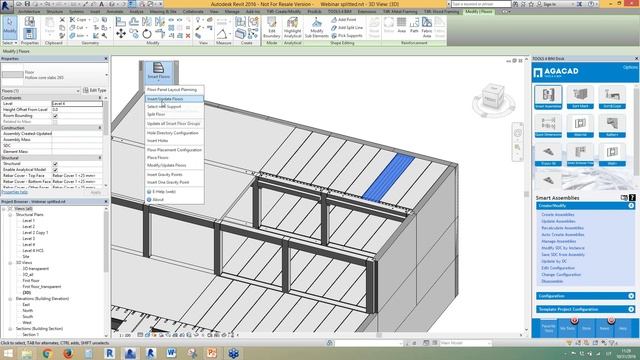Open PowerPoint from the taskbar

[x=212, y=353]
